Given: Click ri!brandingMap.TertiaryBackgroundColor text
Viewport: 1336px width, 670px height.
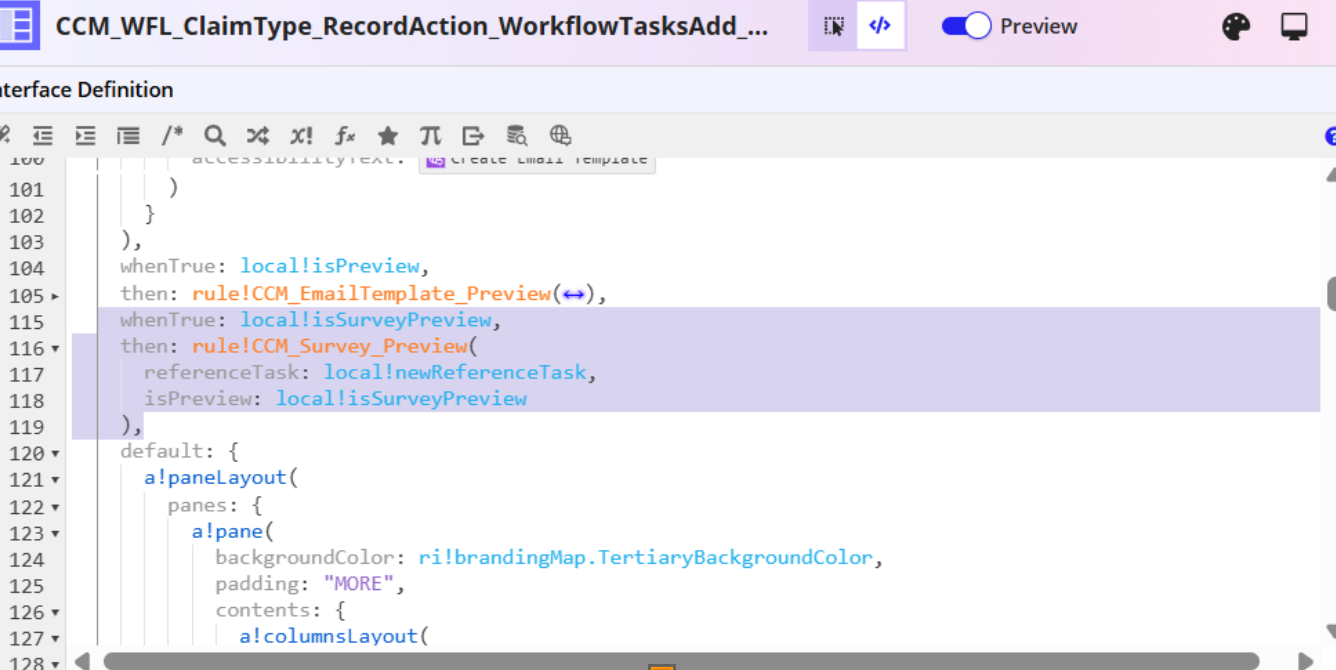Looking at the screenshot, I should click(646, 557).
